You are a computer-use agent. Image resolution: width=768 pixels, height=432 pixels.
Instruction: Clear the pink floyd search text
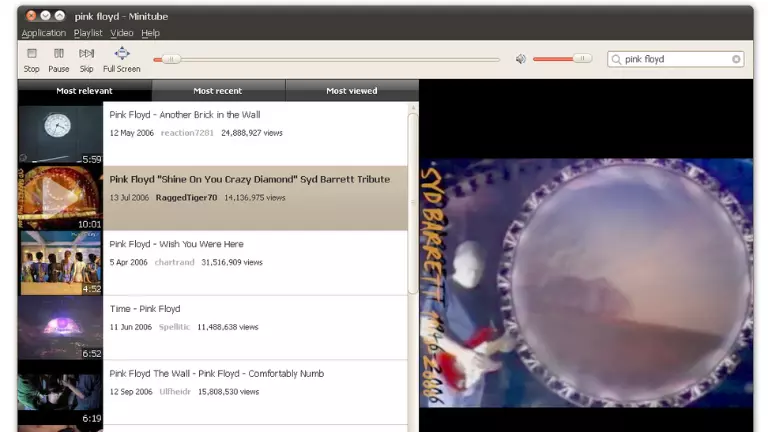736,59
